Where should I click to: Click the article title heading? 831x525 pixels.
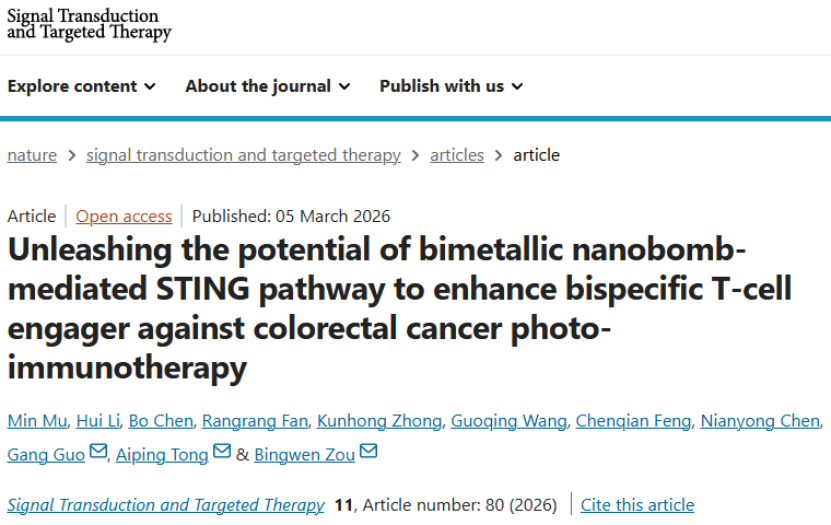(400, 308)
